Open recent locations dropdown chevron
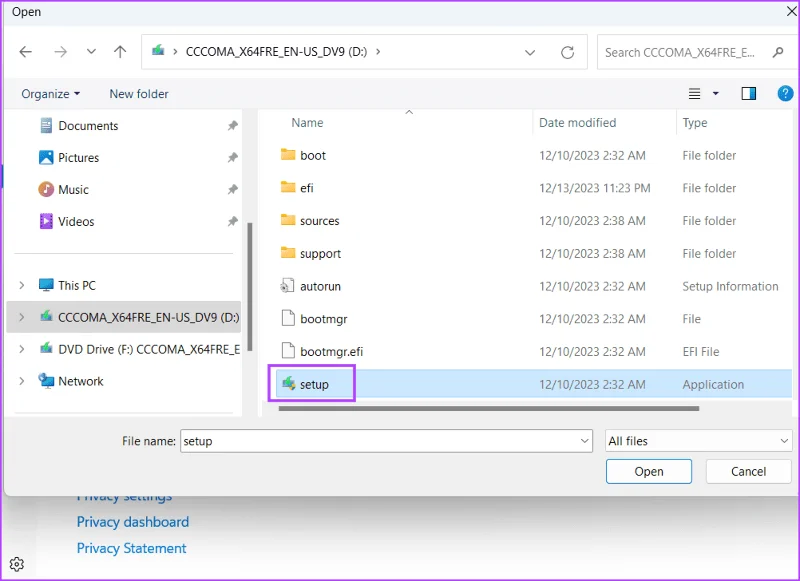800x581 pixels. [x=91, y=52]
